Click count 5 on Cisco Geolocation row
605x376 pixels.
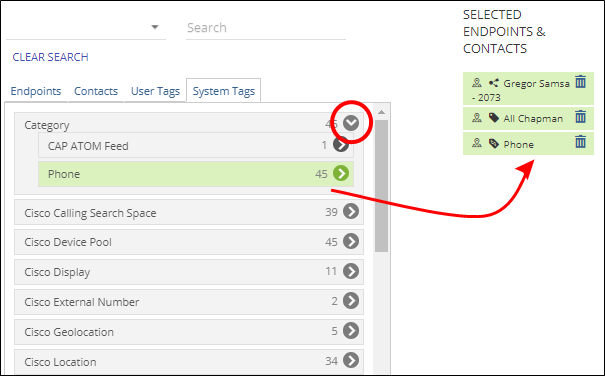click(334, 331)
